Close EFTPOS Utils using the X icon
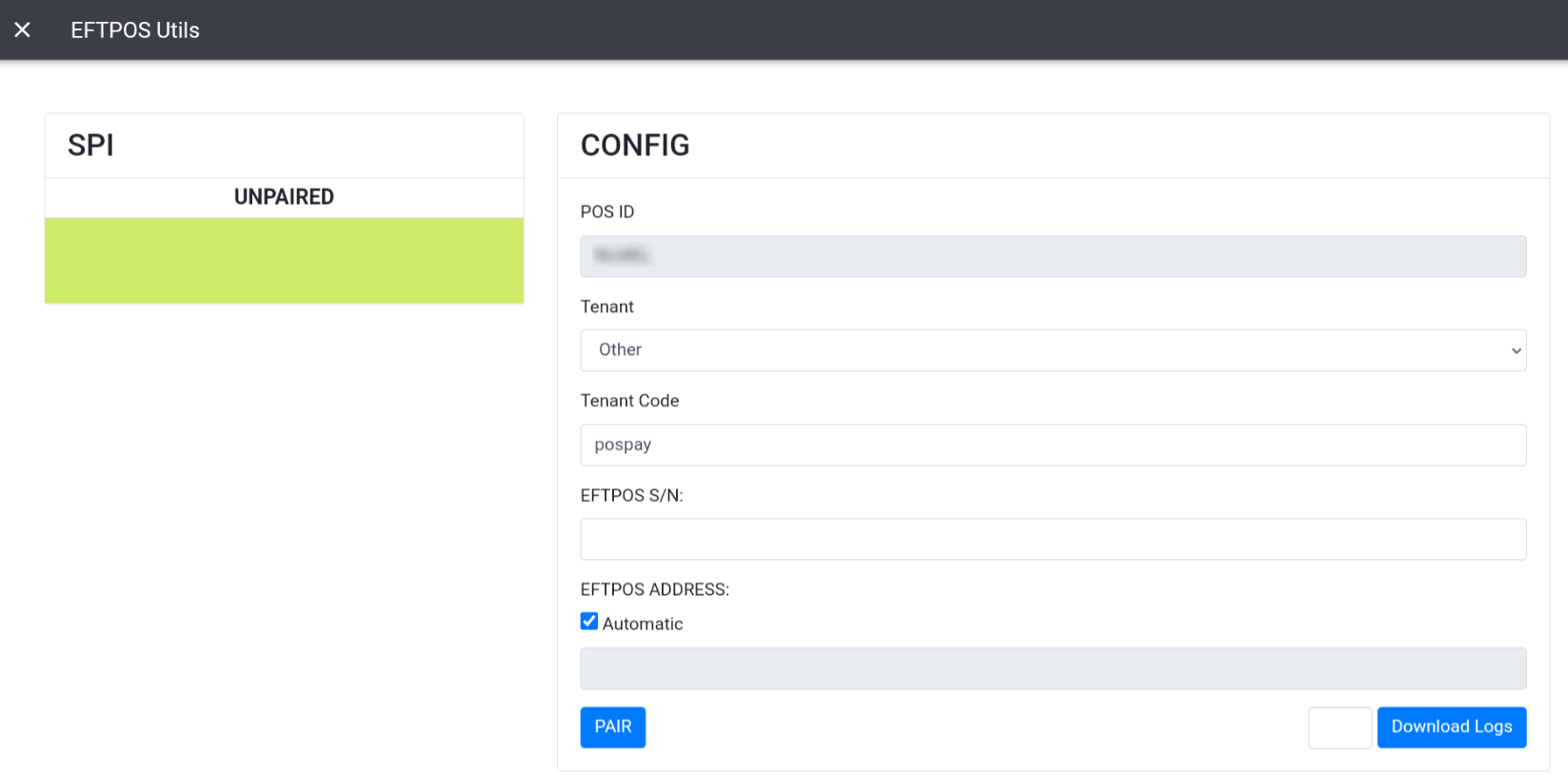 click(x=23, y=30)
